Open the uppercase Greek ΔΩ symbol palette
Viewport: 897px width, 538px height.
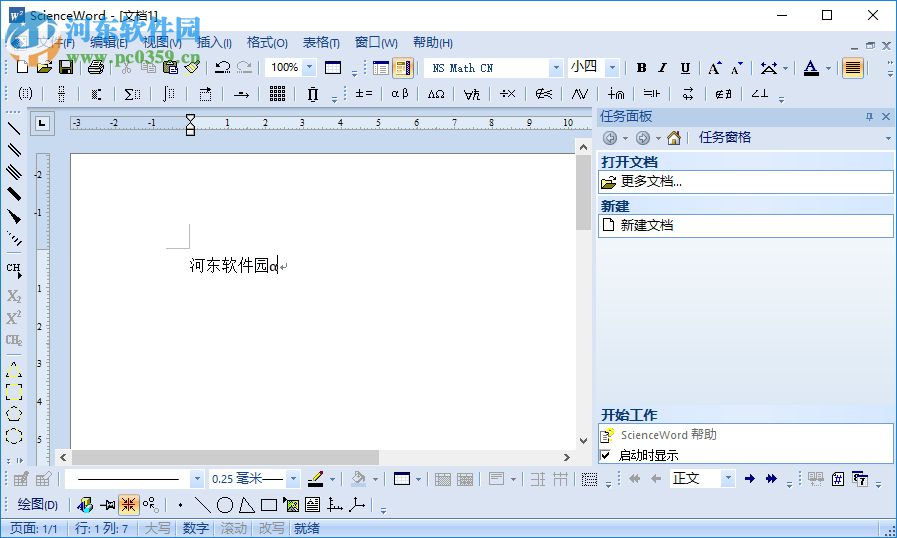tap(436, 94)
